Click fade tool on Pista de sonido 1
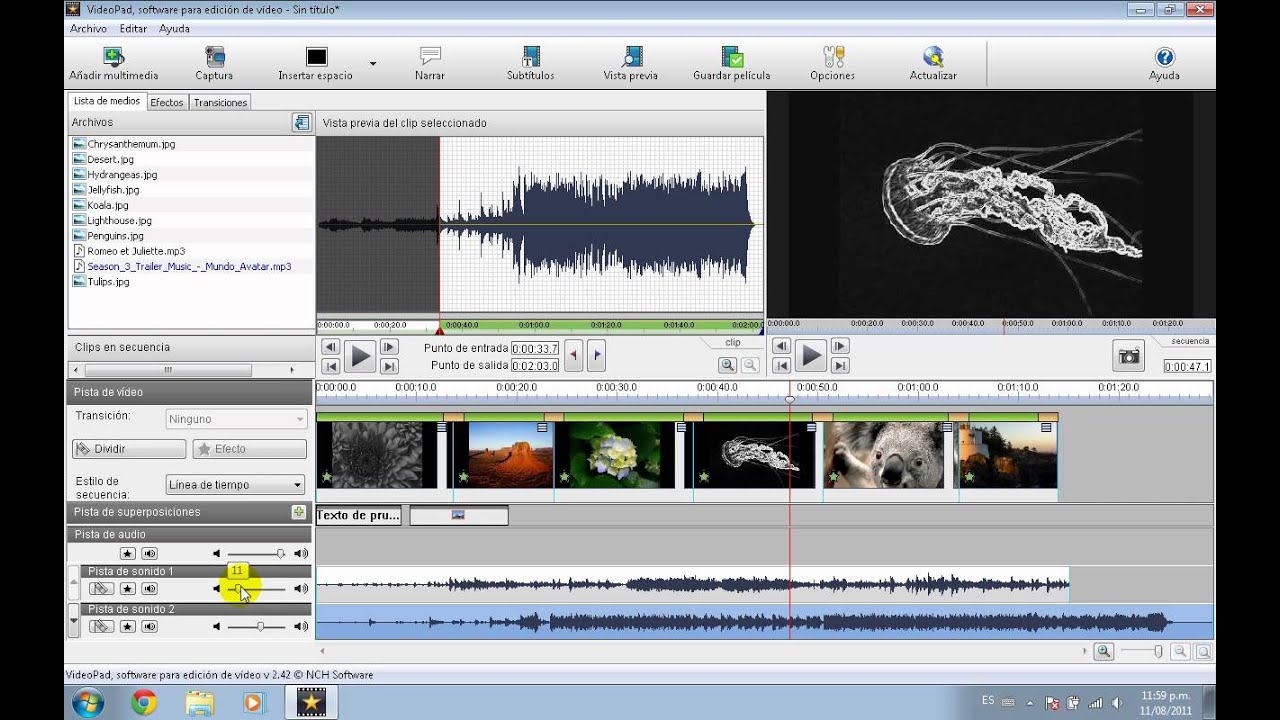1280x720 pixels. click(x=101, y=589)
